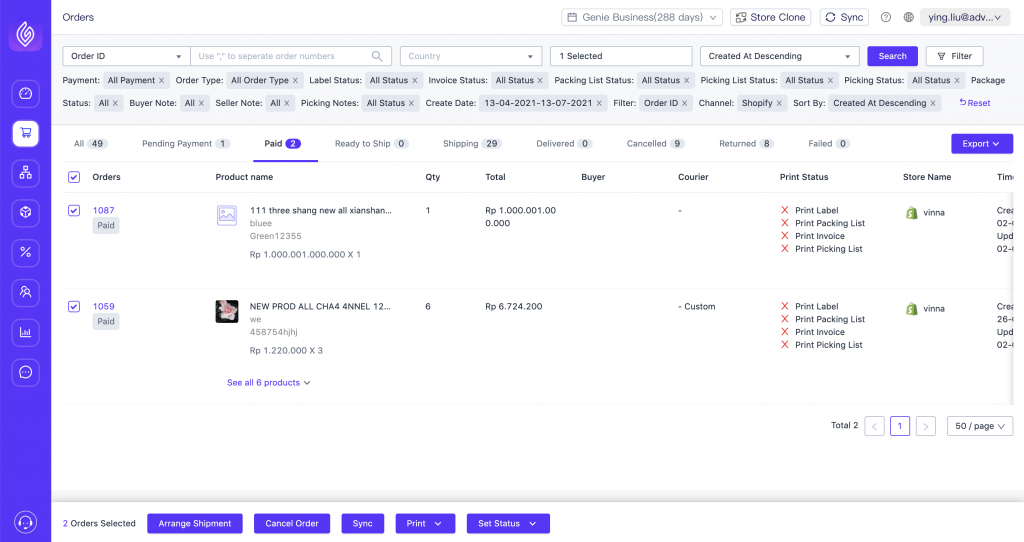Click Arrange Shipment button

click(x=195, y=524)
